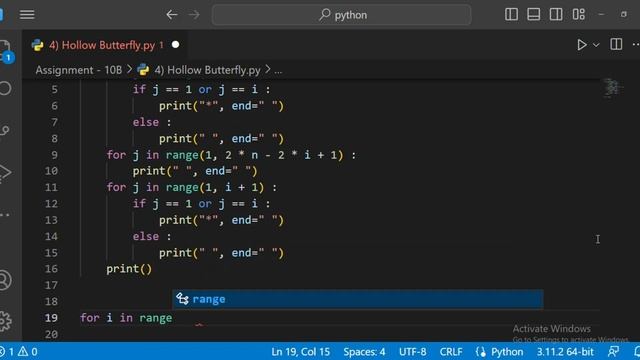Open Accounts menu in activity bar
The image size is (640, 360).
coord(5,280)
